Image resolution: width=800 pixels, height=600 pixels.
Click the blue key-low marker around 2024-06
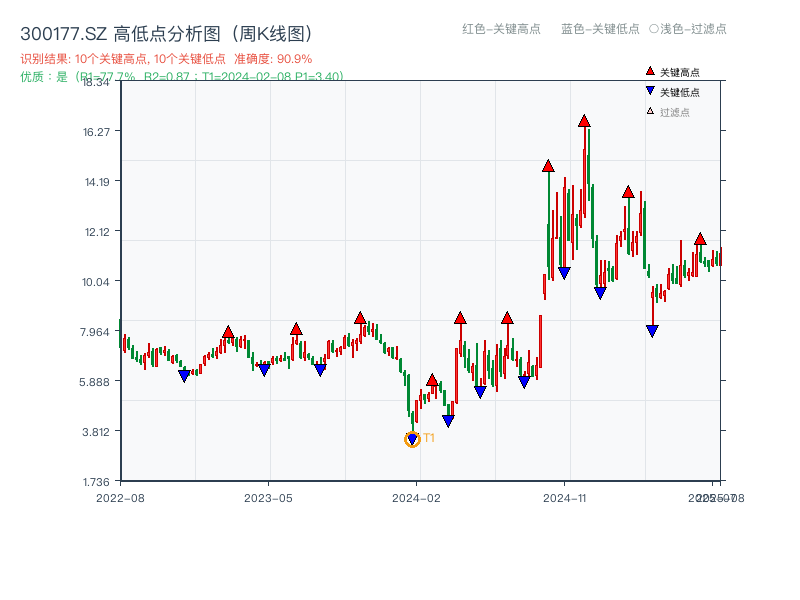[480, 392]
